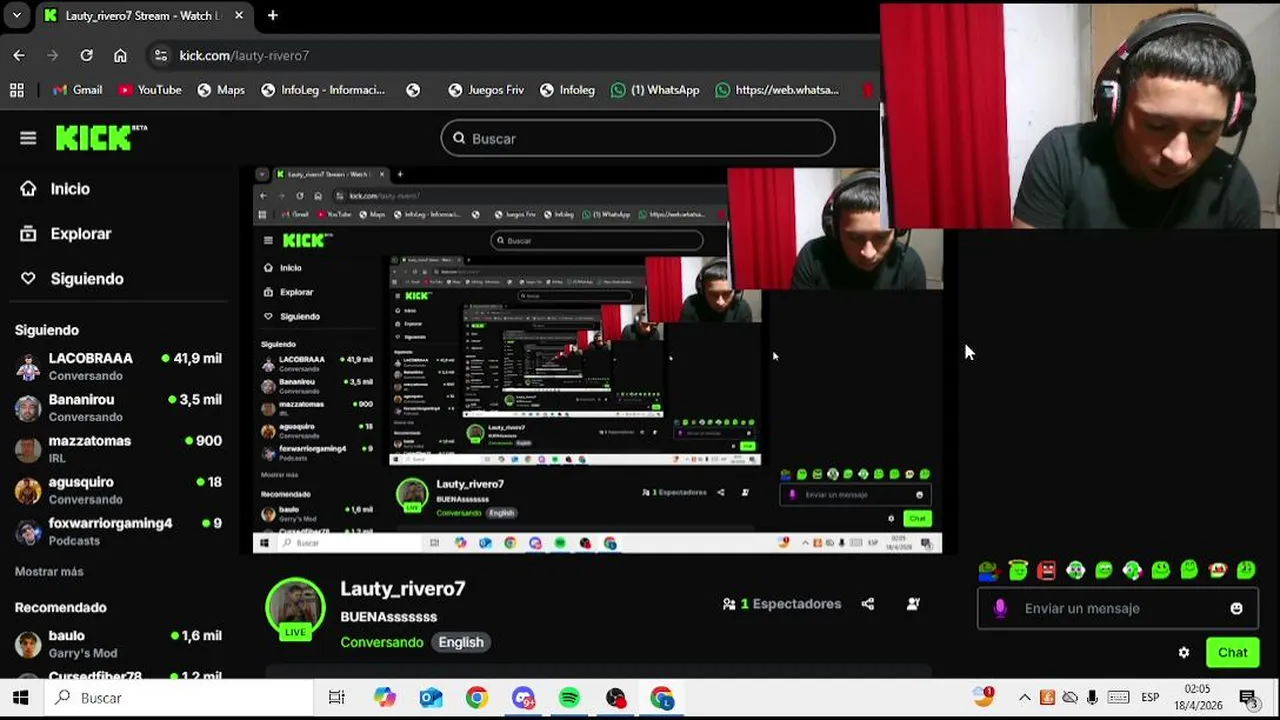The height and width of the screenshot is (720, 1280).
Task: Open Windows Start menu
Action: tap(21, 698)
